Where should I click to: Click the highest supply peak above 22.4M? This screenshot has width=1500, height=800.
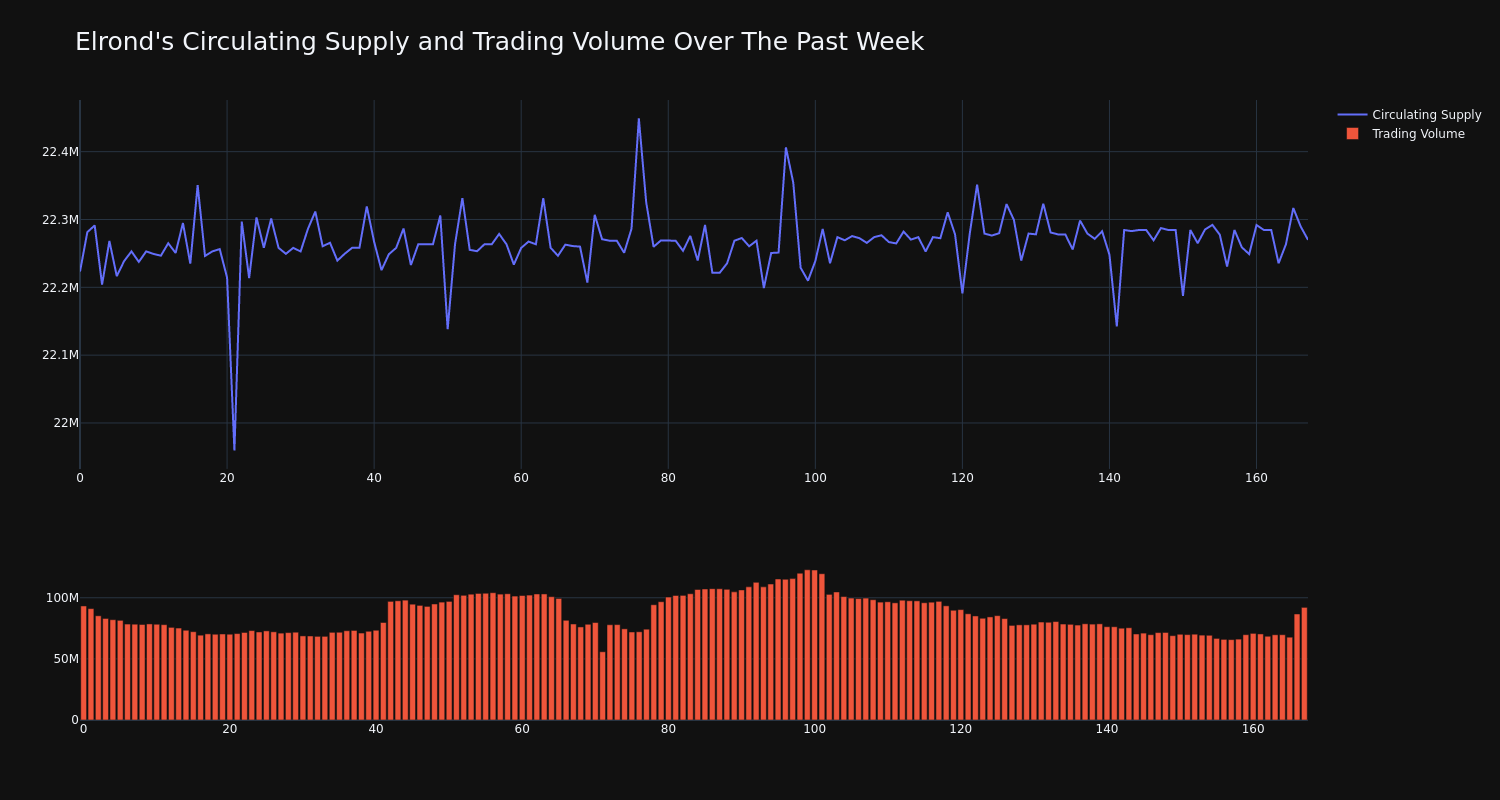639,119
